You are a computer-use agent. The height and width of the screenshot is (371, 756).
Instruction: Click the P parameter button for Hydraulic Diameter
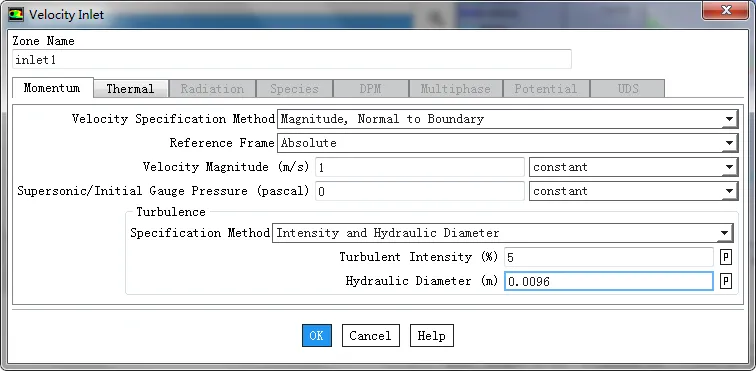[x=726, y=281]
